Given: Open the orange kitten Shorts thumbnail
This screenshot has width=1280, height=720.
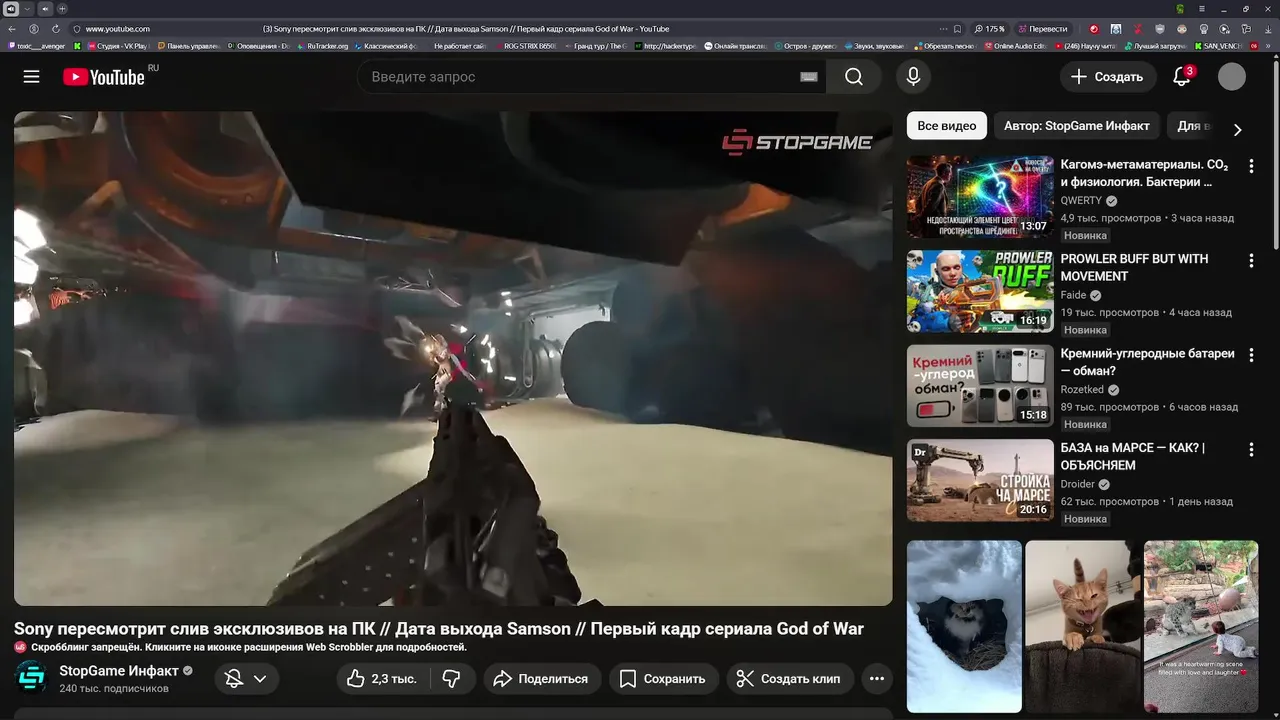Looking at the screenshot, I should tap(1083, 626).
